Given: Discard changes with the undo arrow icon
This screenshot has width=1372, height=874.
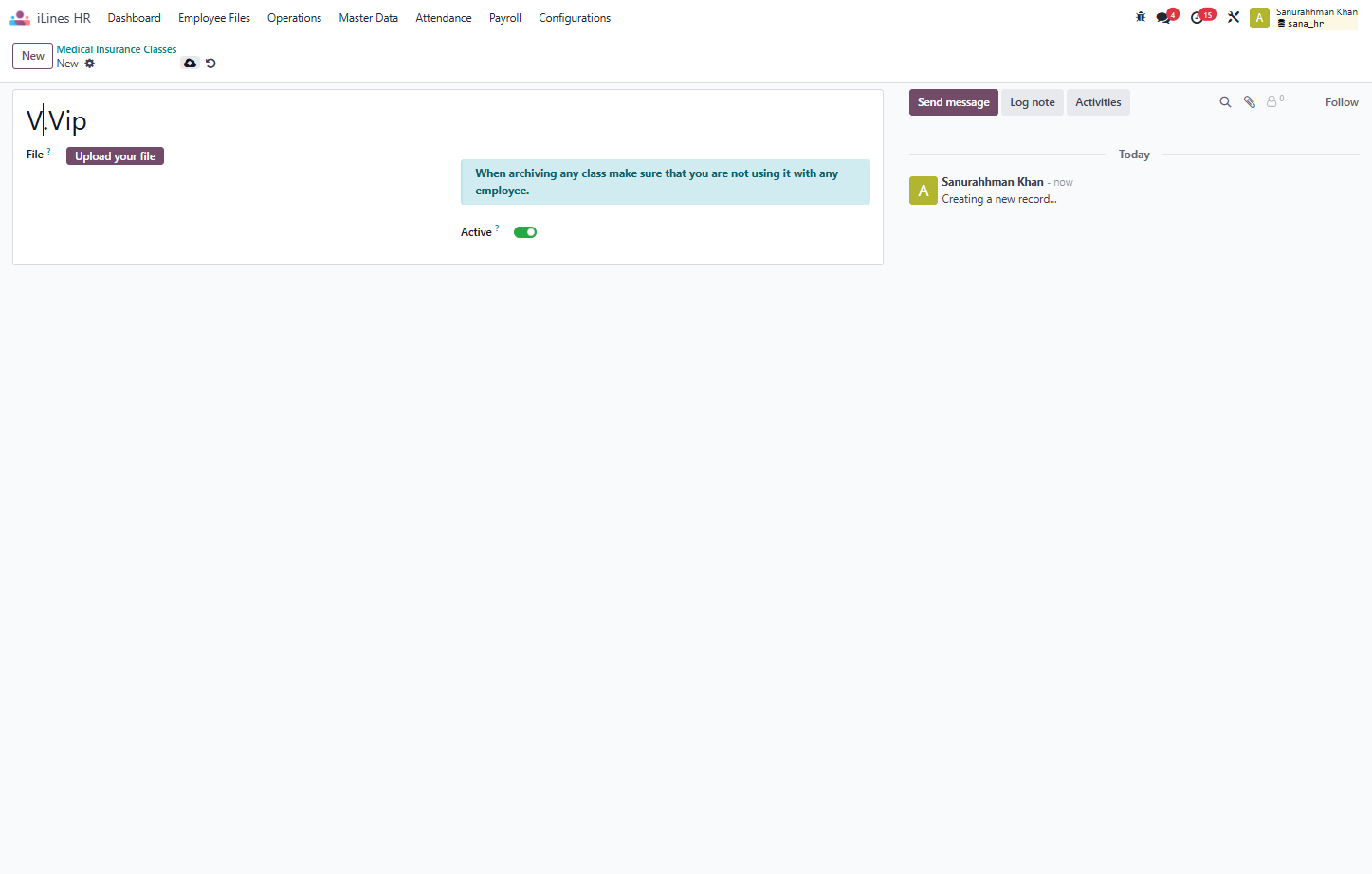Looking at the screenshot, I should point(210,64).
